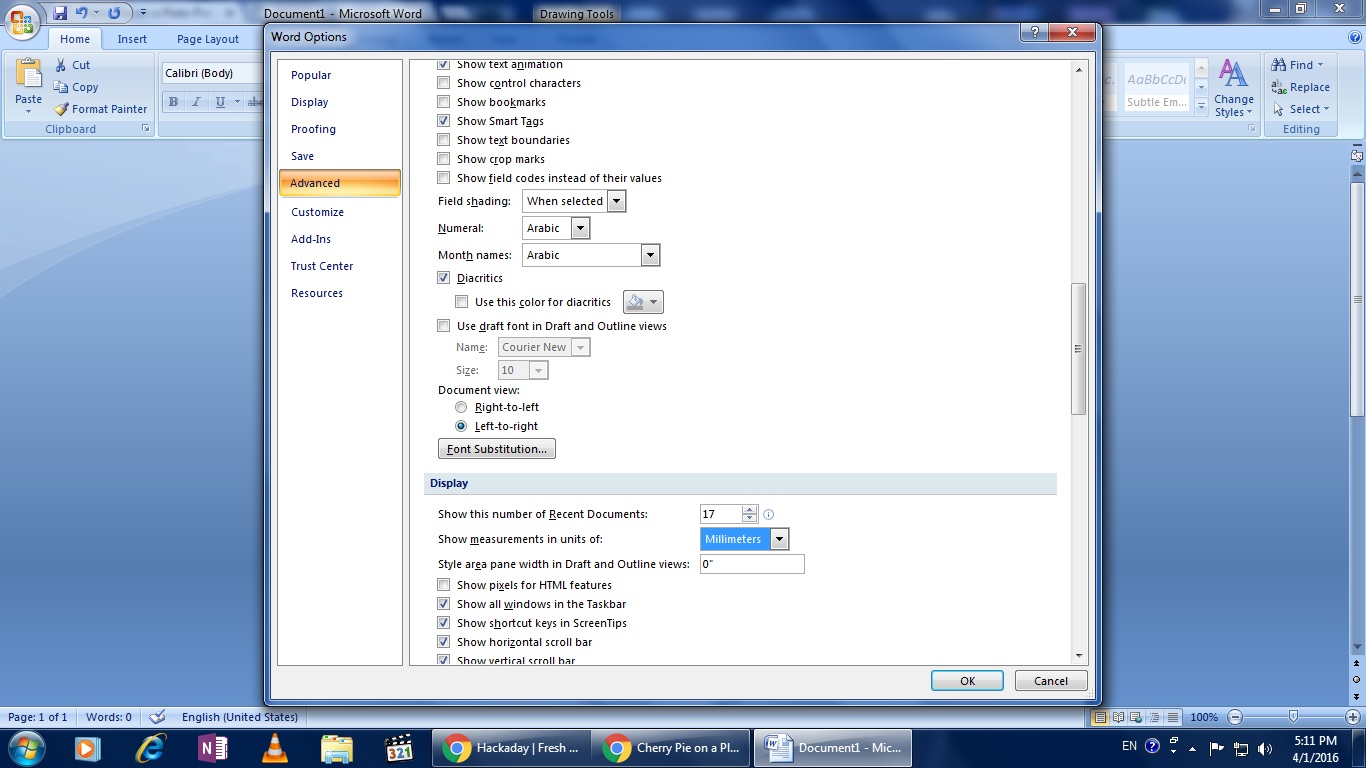Click the Zoom In plus button
This screenshot has height=768, width=1366.
[x=1352, y=717]
